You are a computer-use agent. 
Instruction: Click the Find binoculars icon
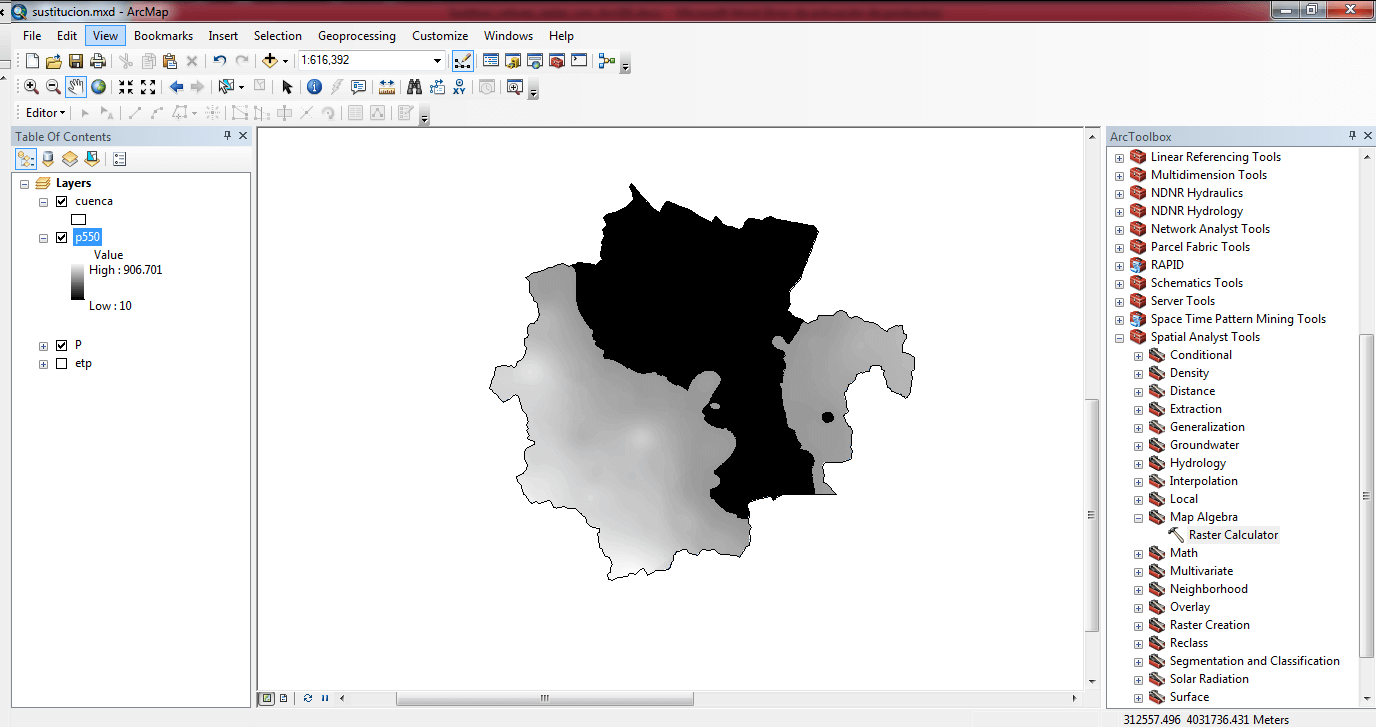click(414, 87)
